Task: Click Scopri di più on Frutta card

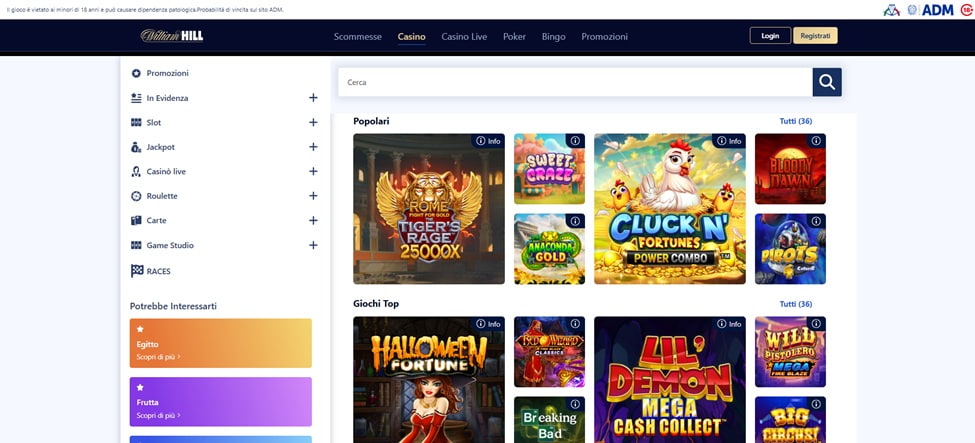Action: [x=159, y=416]
